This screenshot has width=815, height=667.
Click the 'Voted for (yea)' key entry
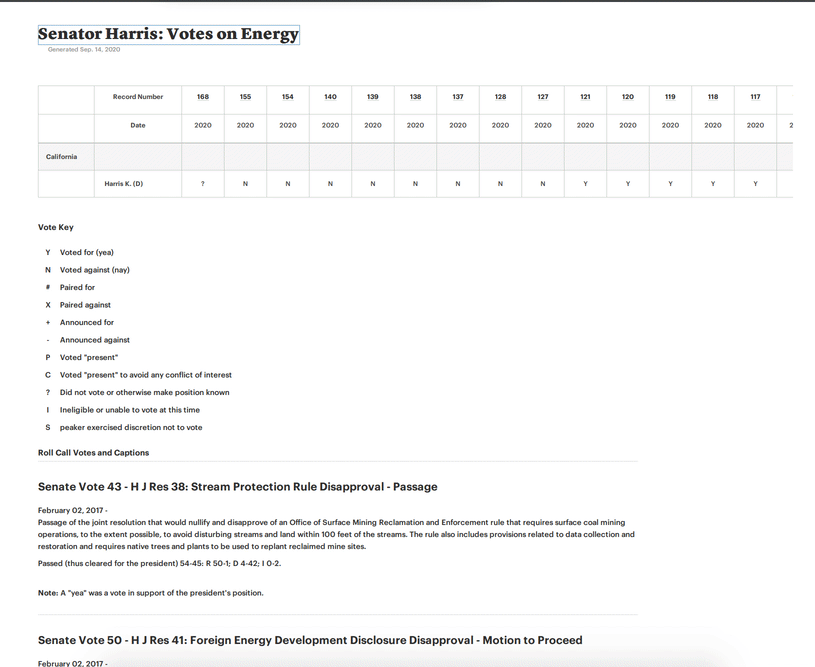86,252
